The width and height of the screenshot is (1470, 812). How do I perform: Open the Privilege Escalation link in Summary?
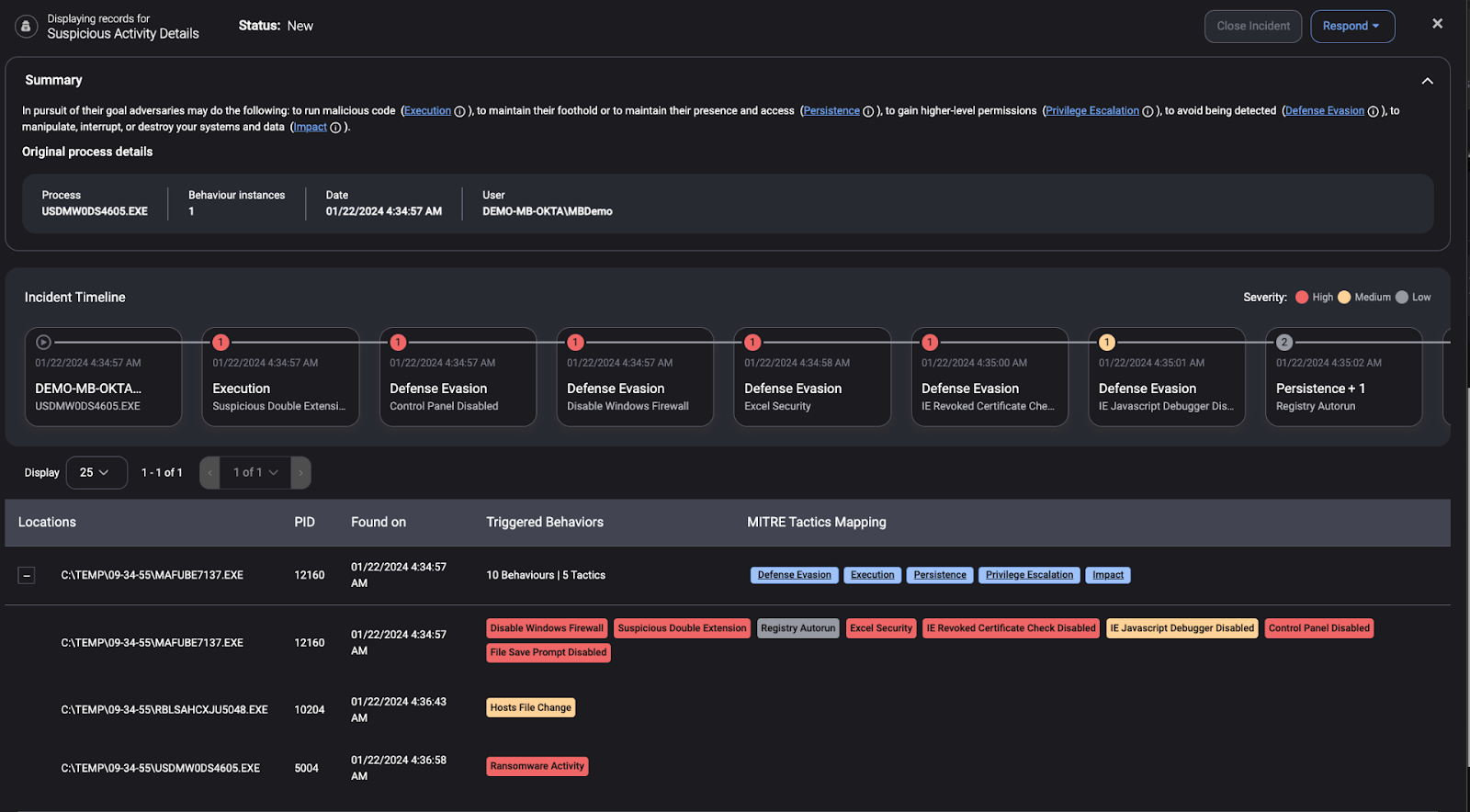(x=1092, y=111)
